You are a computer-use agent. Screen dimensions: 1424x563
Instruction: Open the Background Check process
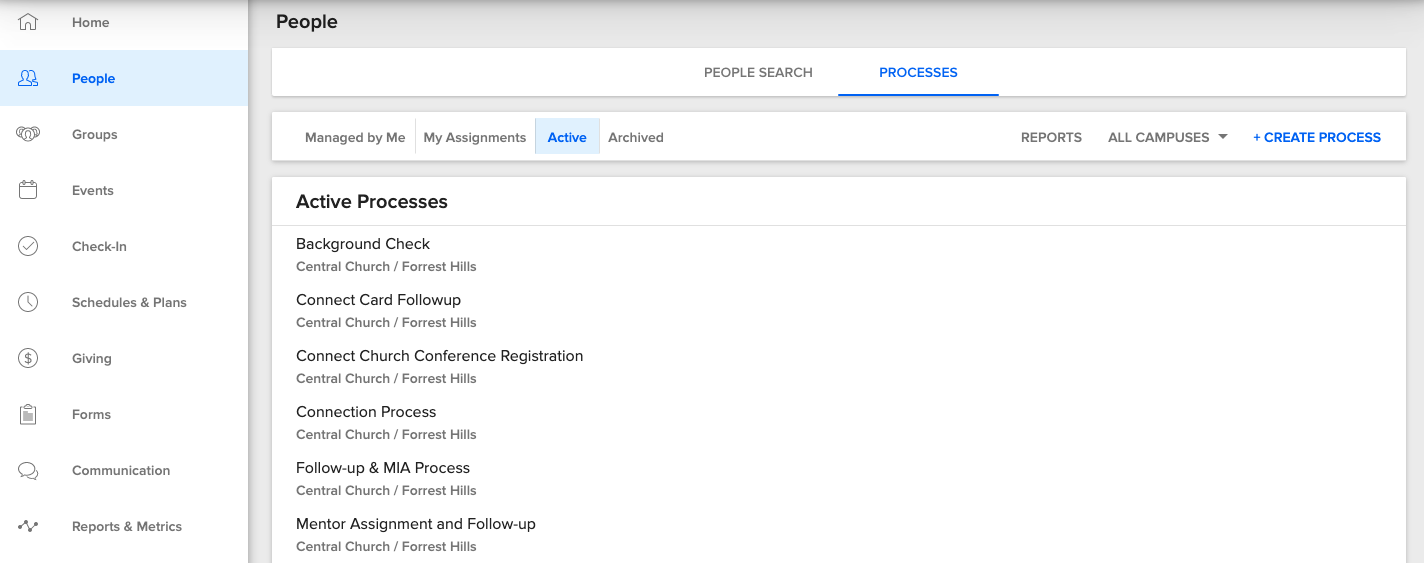click(x=363, y=244)
